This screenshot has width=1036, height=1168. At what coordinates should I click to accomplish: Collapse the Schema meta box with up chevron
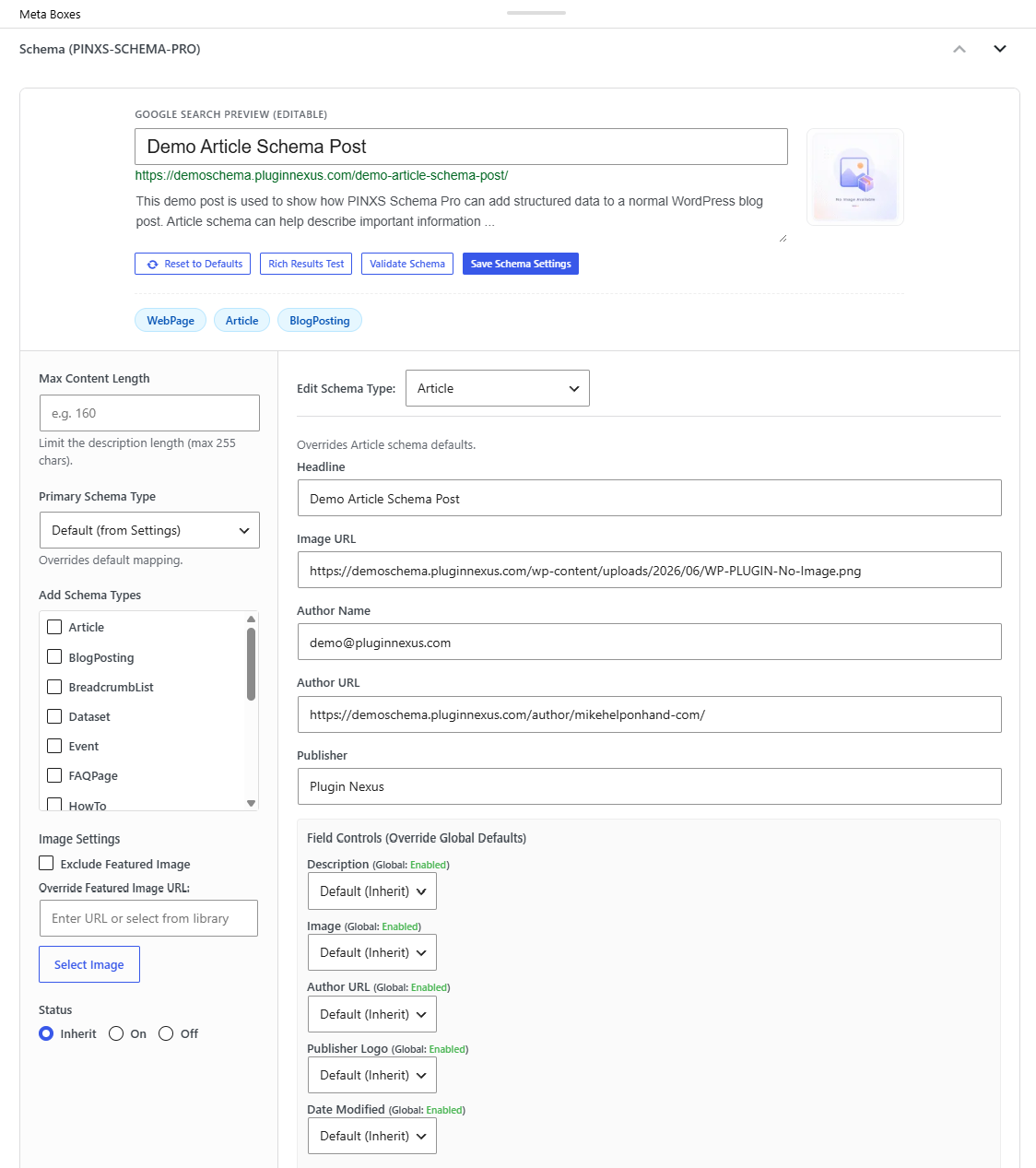point(959,49)
